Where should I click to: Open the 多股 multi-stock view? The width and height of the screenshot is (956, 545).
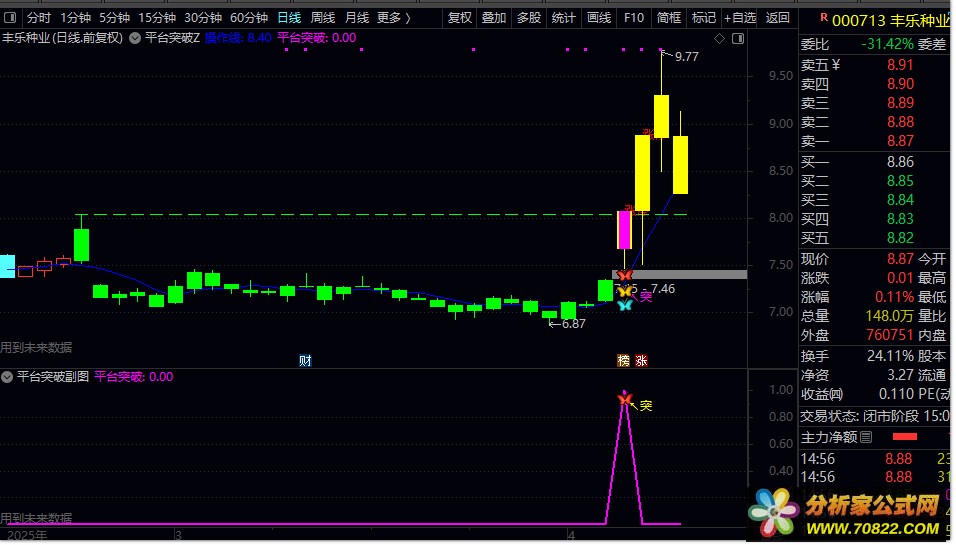[529, 18]
